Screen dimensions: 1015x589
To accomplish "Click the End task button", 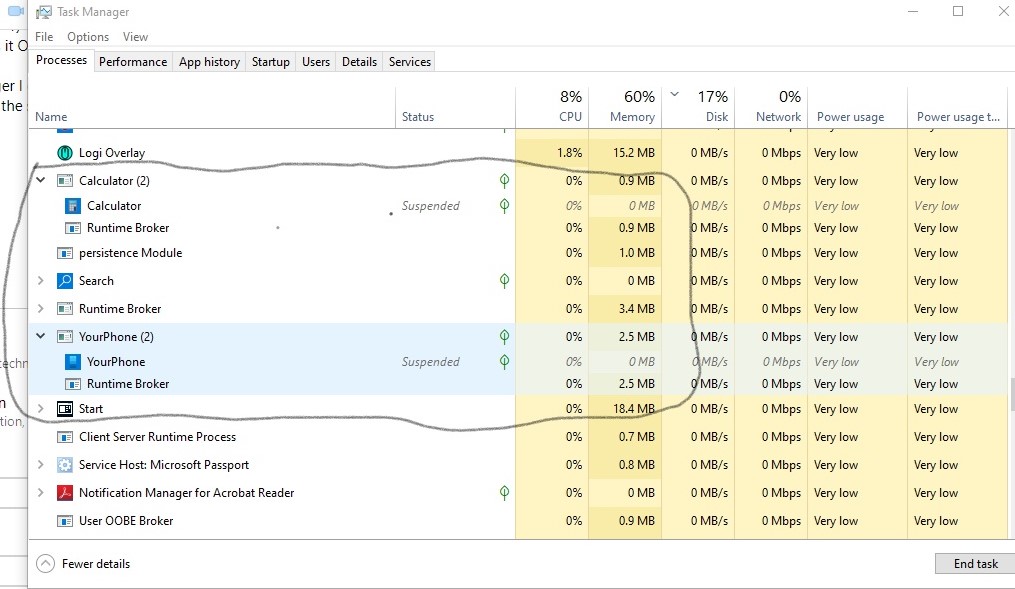I will click(x=976, y=564).
